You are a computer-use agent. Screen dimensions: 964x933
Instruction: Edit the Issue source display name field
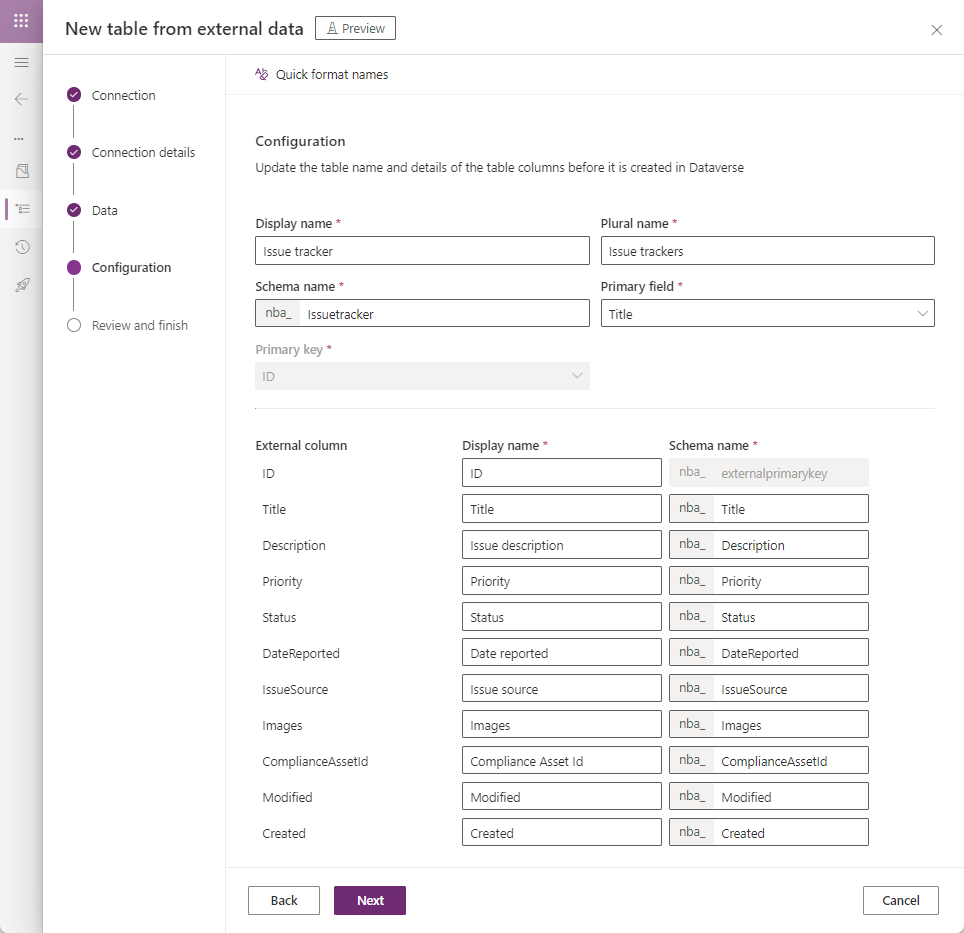click(561, 689)
